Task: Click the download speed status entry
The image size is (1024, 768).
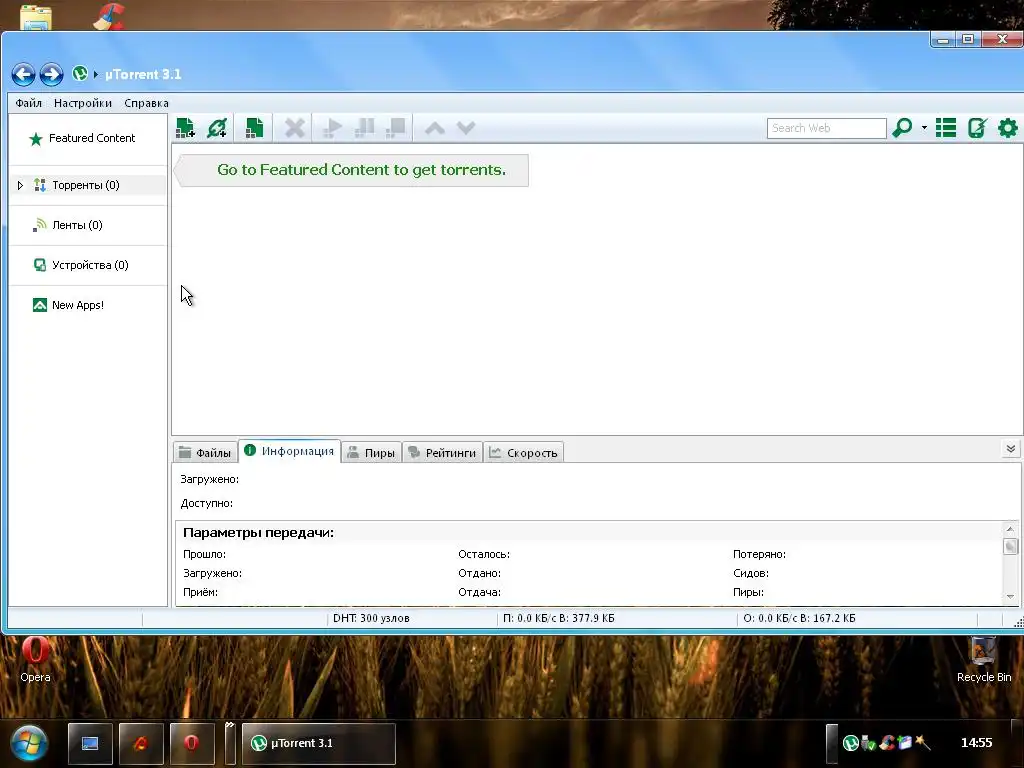Action: click(558, 618)
